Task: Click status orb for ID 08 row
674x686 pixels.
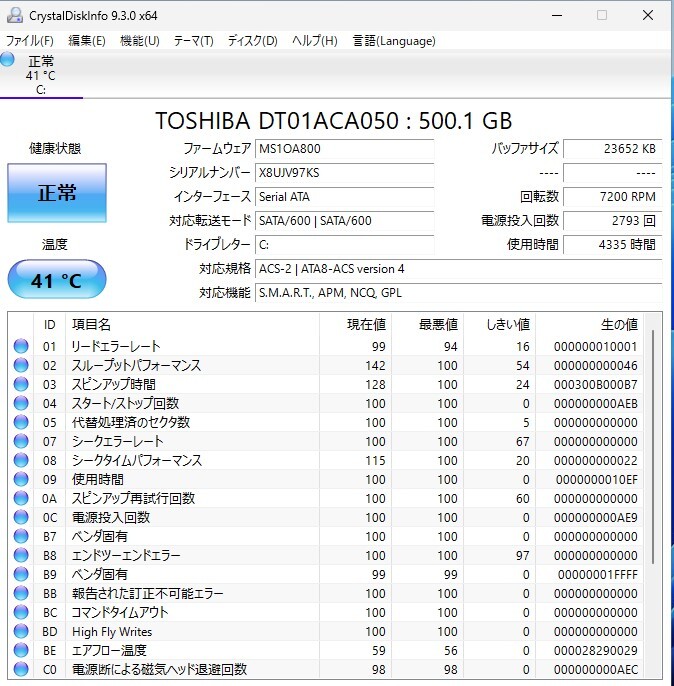Action: tap(21, 460)
